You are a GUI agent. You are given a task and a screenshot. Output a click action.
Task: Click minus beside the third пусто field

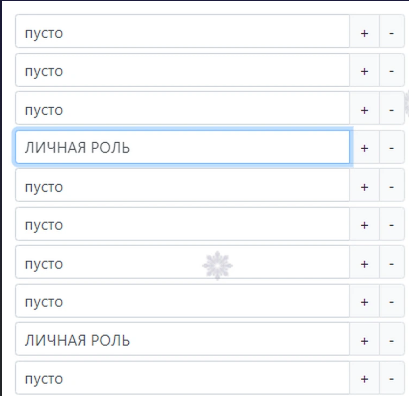(x=392, y=108)
